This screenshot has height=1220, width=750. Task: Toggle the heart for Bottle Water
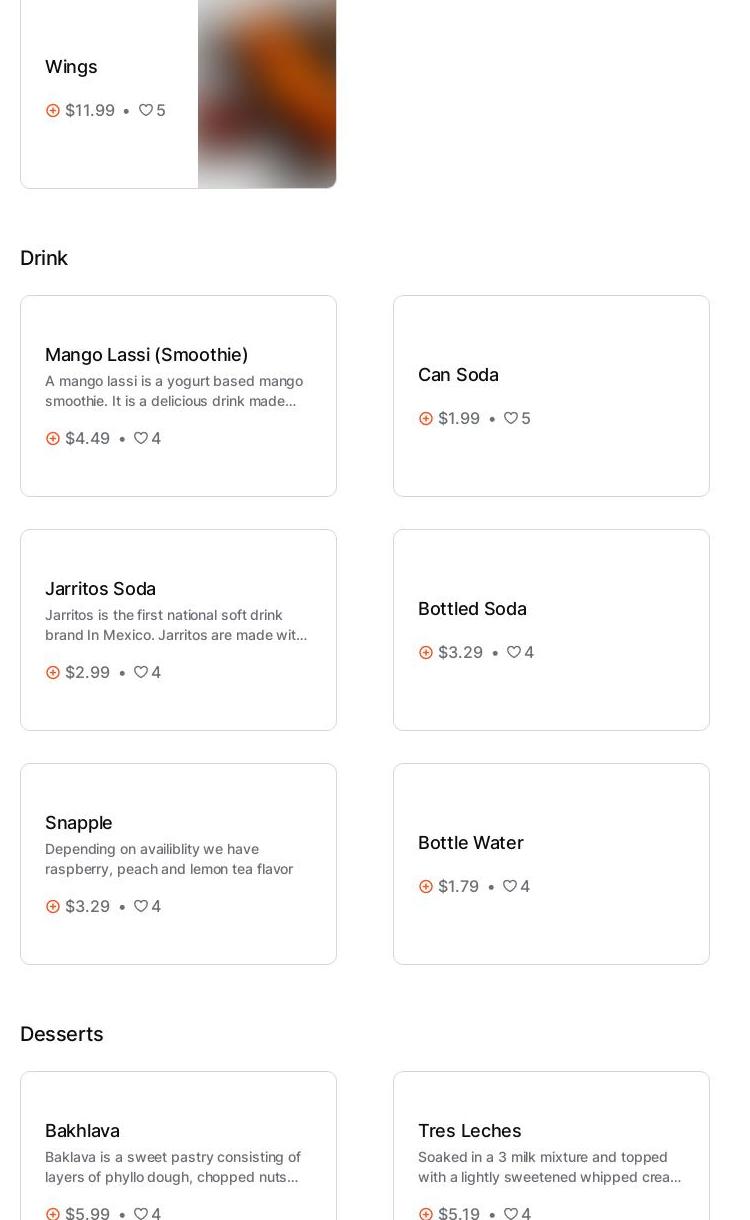pos(510,886)
